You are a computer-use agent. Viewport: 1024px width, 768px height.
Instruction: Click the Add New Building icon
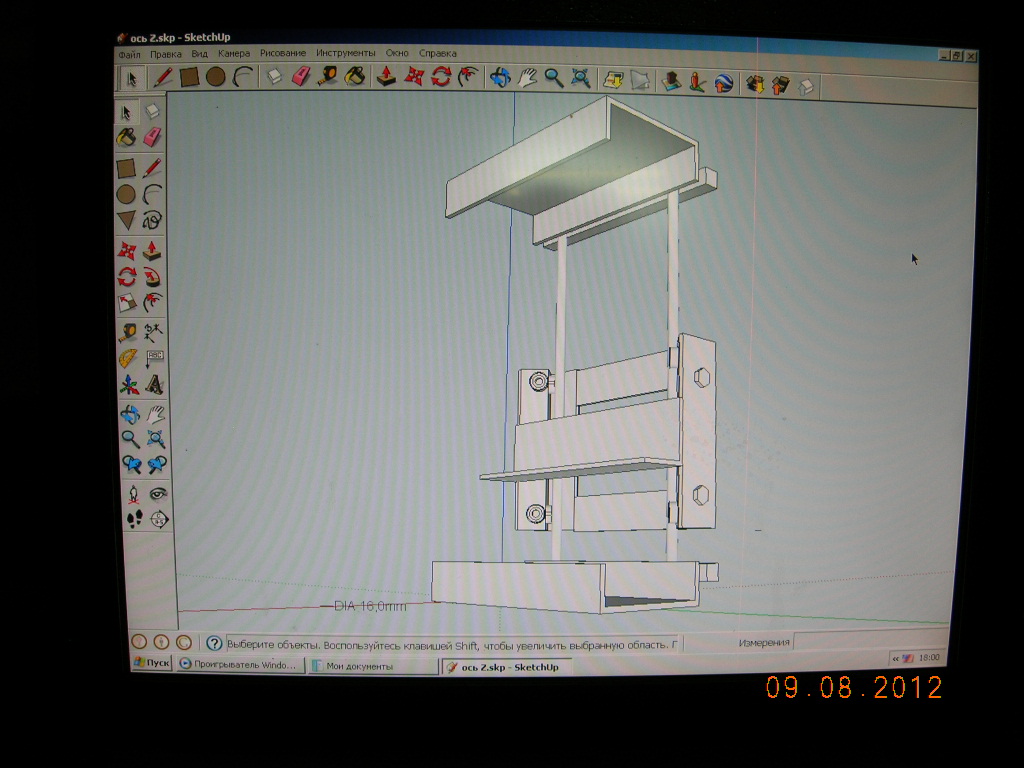(671, 82)
